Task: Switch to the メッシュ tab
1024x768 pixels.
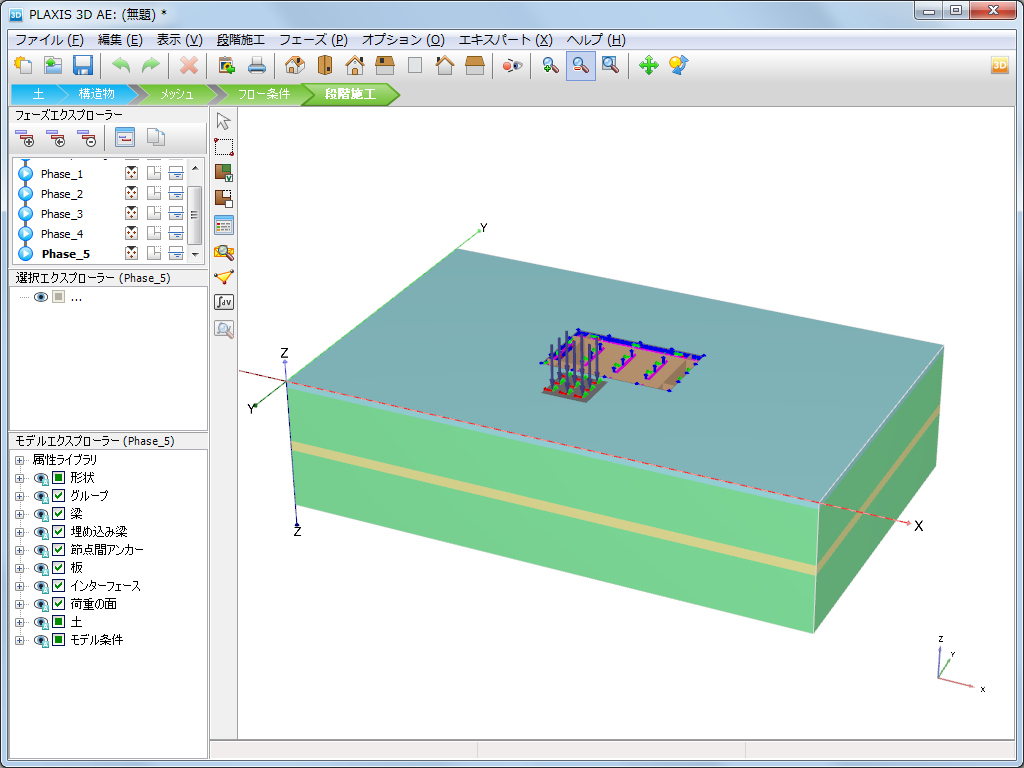Action: [x=177, y=94]
